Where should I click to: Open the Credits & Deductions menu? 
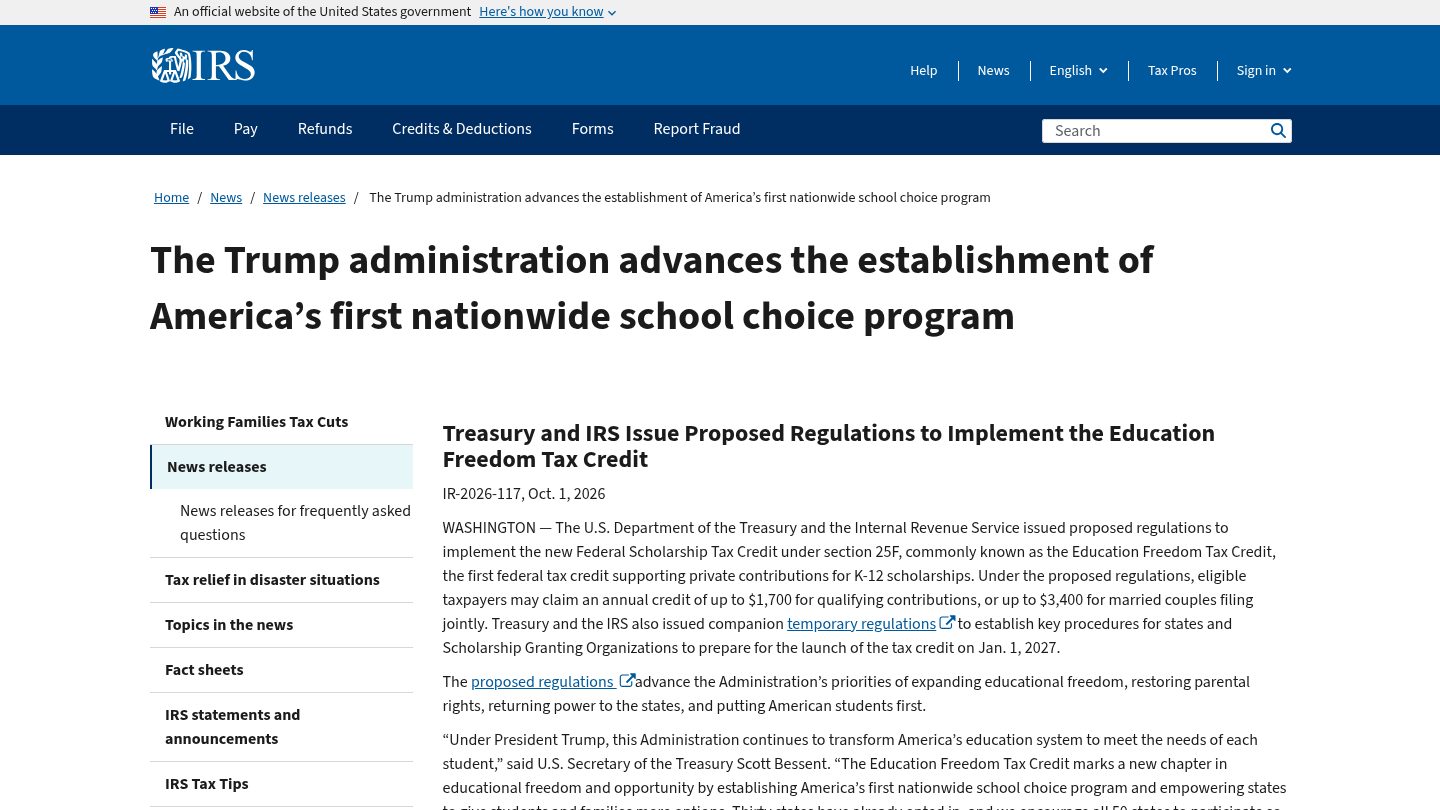click(462, 129)
